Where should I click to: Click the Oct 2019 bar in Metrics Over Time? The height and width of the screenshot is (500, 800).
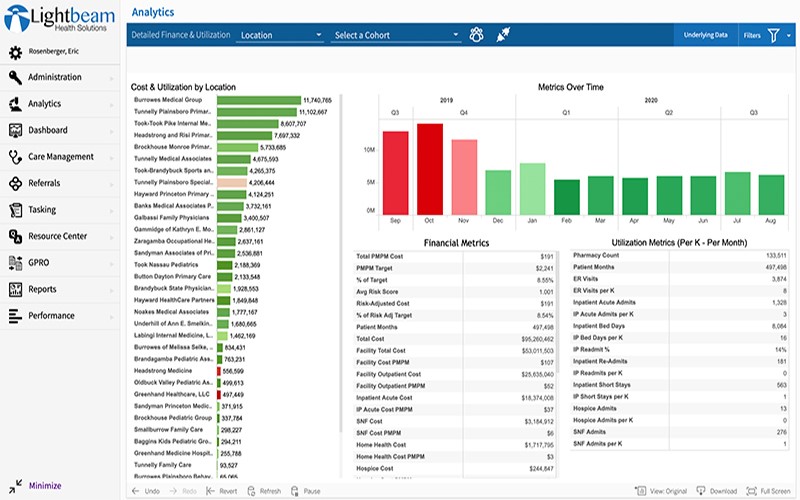tap(430, 166)
